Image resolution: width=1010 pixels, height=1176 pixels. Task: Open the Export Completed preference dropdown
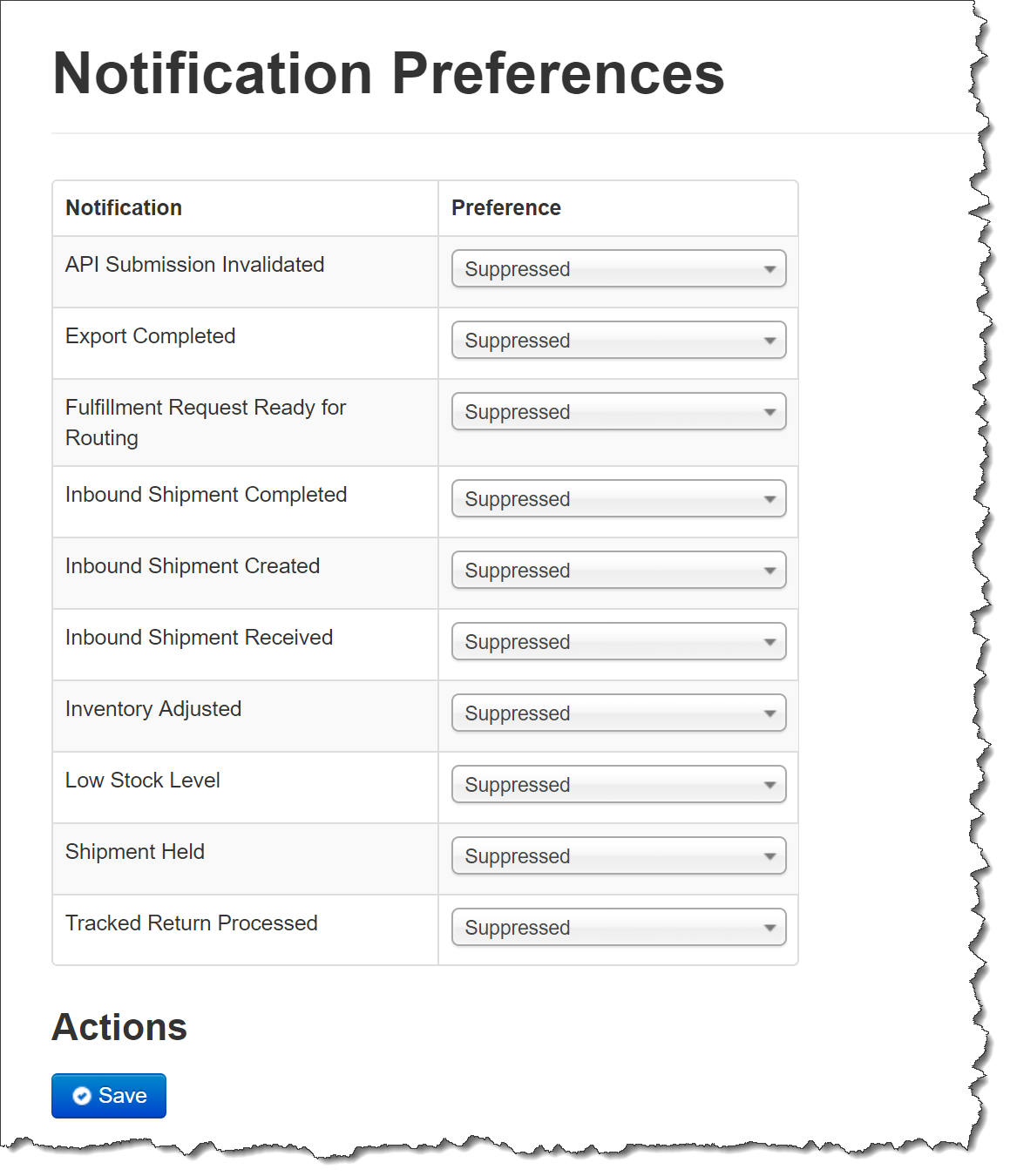click(619, 340)
